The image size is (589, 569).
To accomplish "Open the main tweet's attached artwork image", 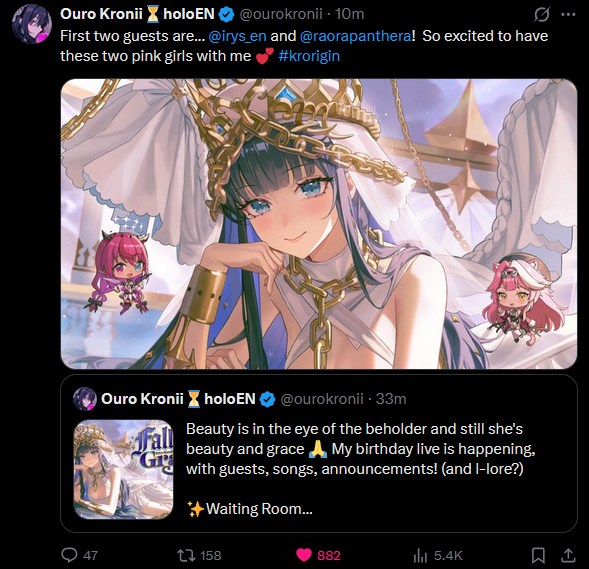I will click(x=319, y=224).
